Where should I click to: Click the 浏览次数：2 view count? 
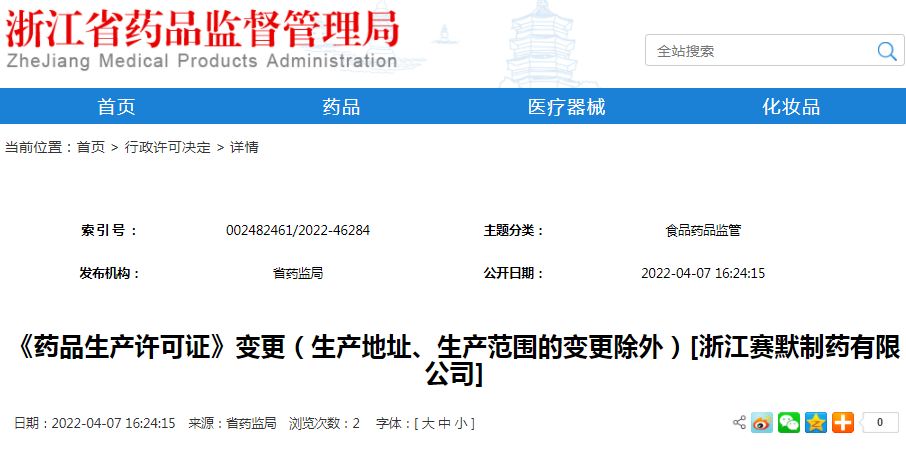pos(324,423)
